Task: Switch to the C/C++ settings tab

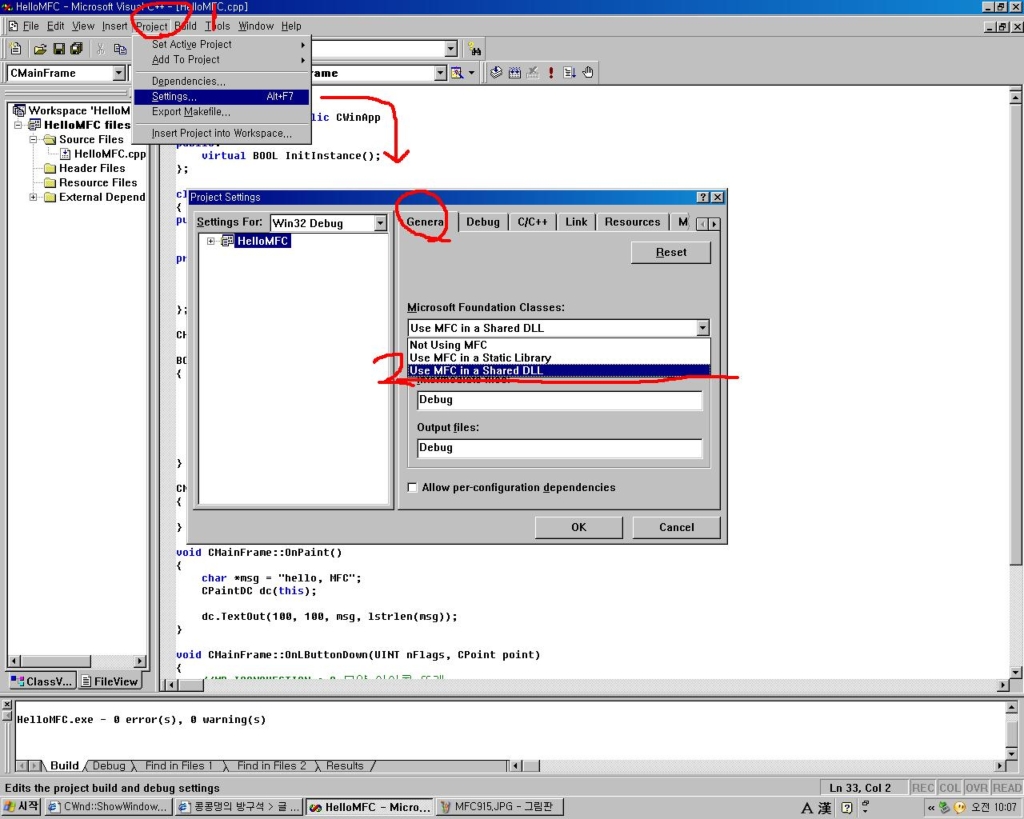Action: click(532, 222)
